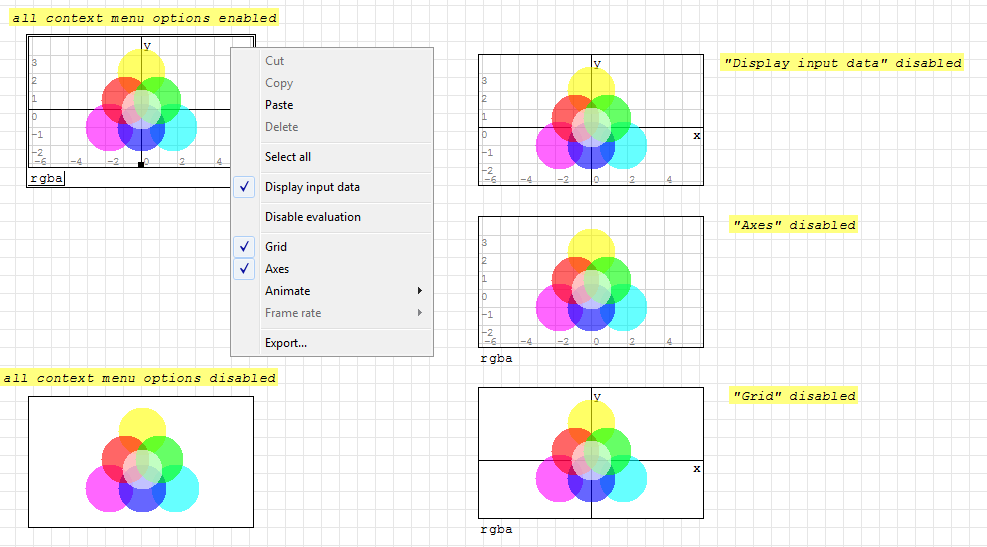Expand the Animate submenu arrow
The height and width of the screenshot is (547, 987).
[x=419, y=291]
